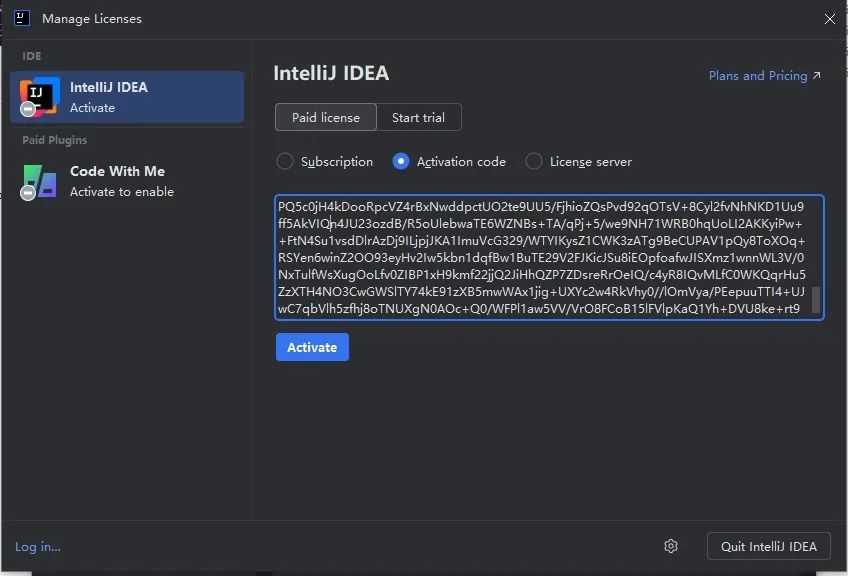Select the License server radio button

point(534,161)
